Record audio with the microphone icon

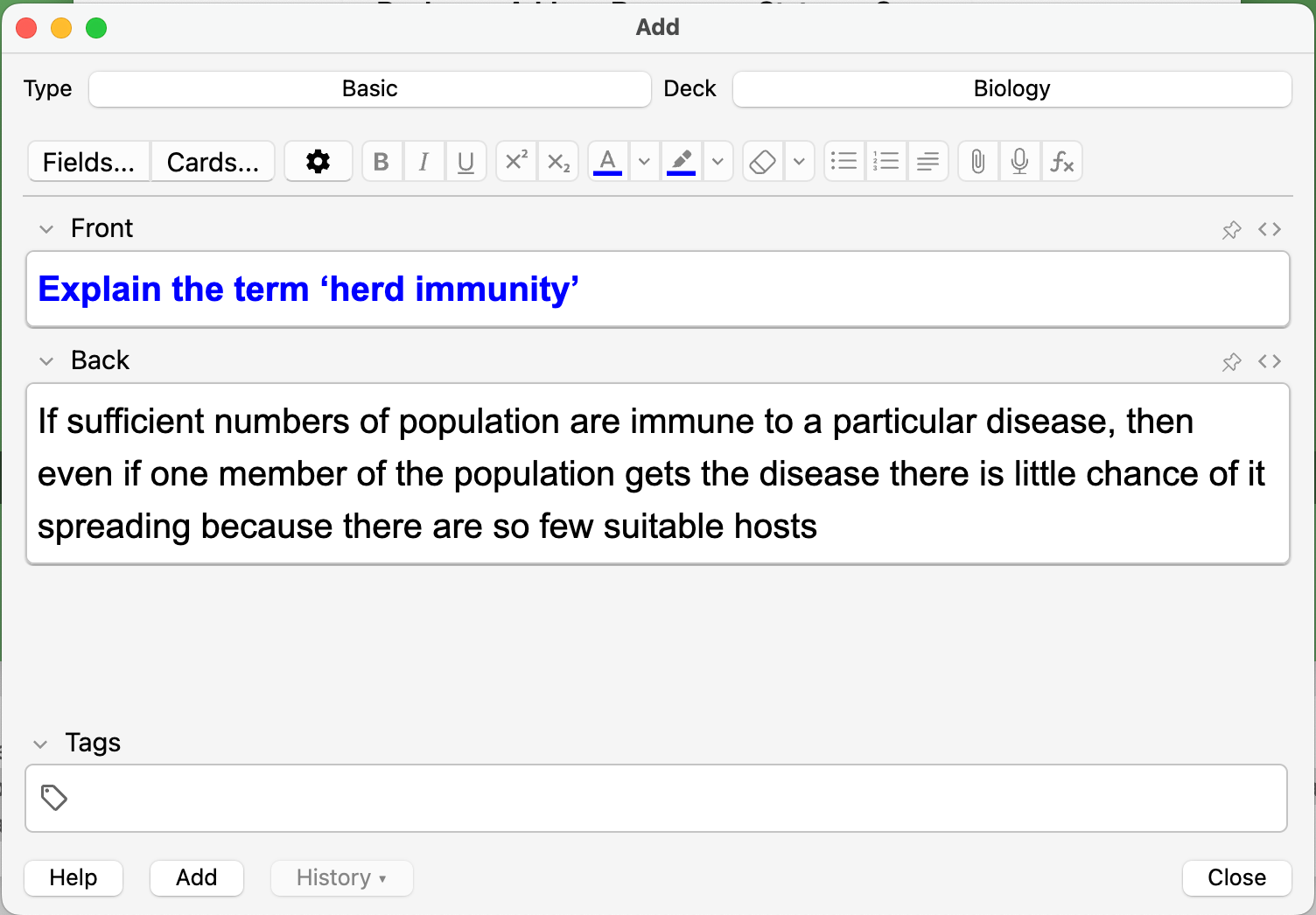click(x=1019, y=161)
